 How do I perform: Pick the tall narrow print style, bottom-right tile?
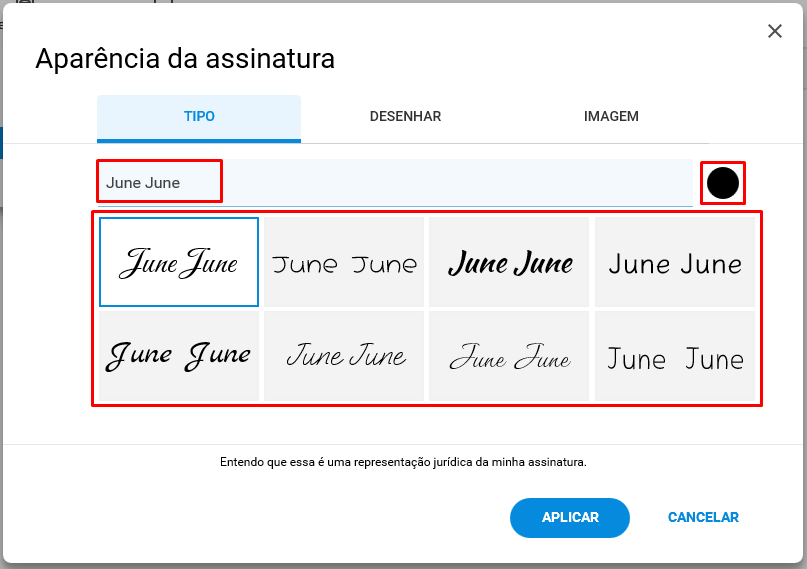(x=675, y=356)
